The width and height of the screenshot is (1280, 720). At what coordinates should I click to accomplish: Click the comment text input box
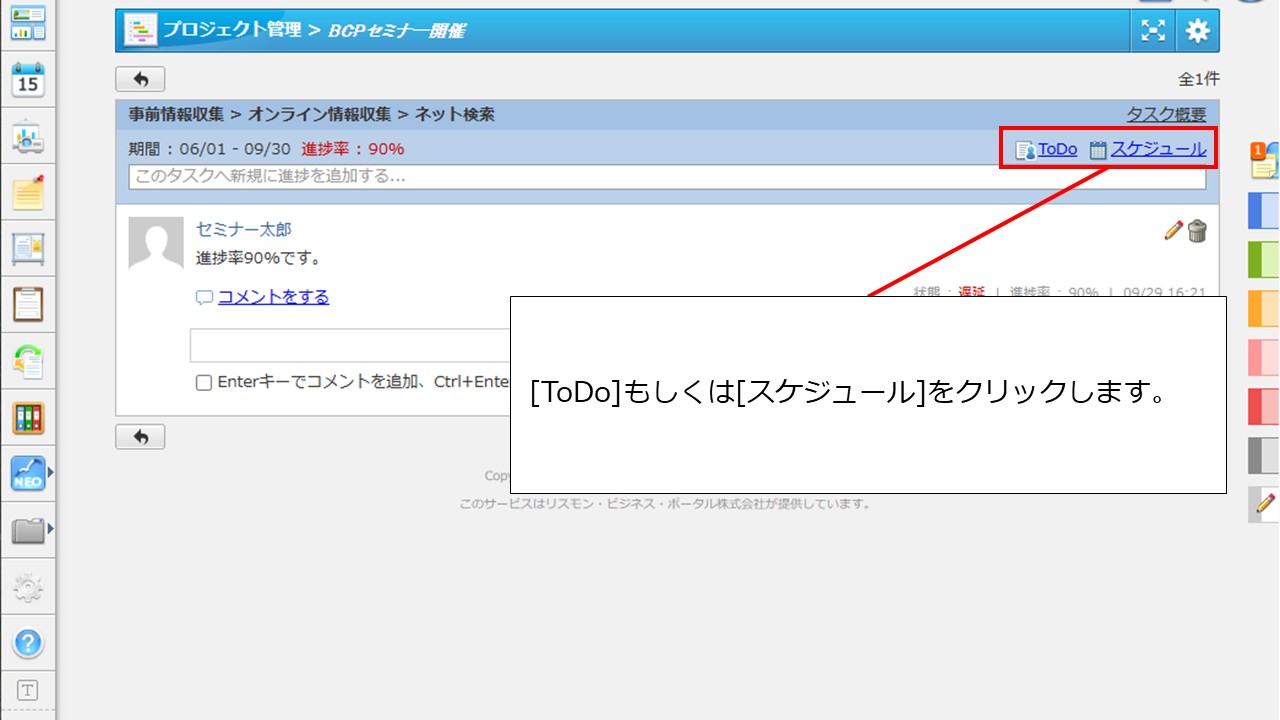350,345
